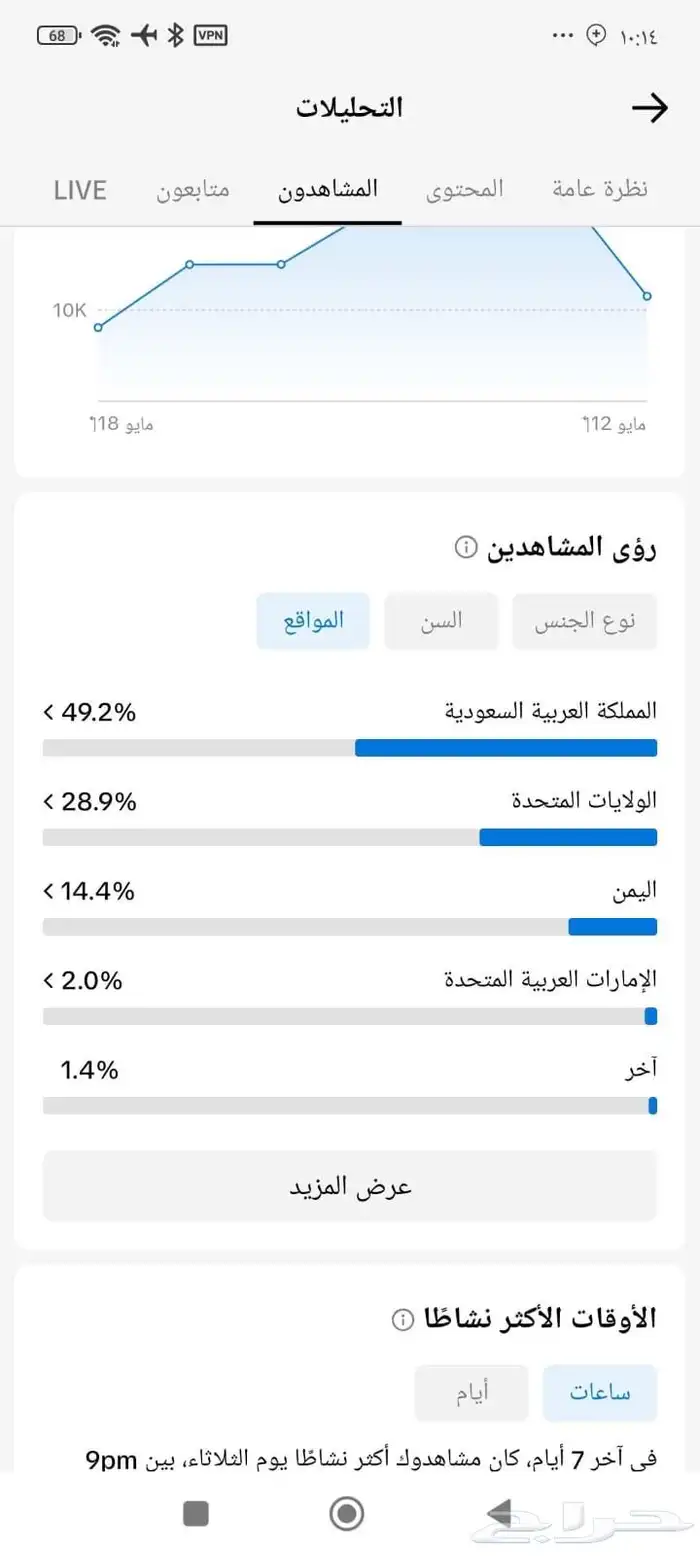Expand اليمن 14.4% row
Image resolution: width=700 pixels, height=1556 pixels.
[x=350, y=890]
